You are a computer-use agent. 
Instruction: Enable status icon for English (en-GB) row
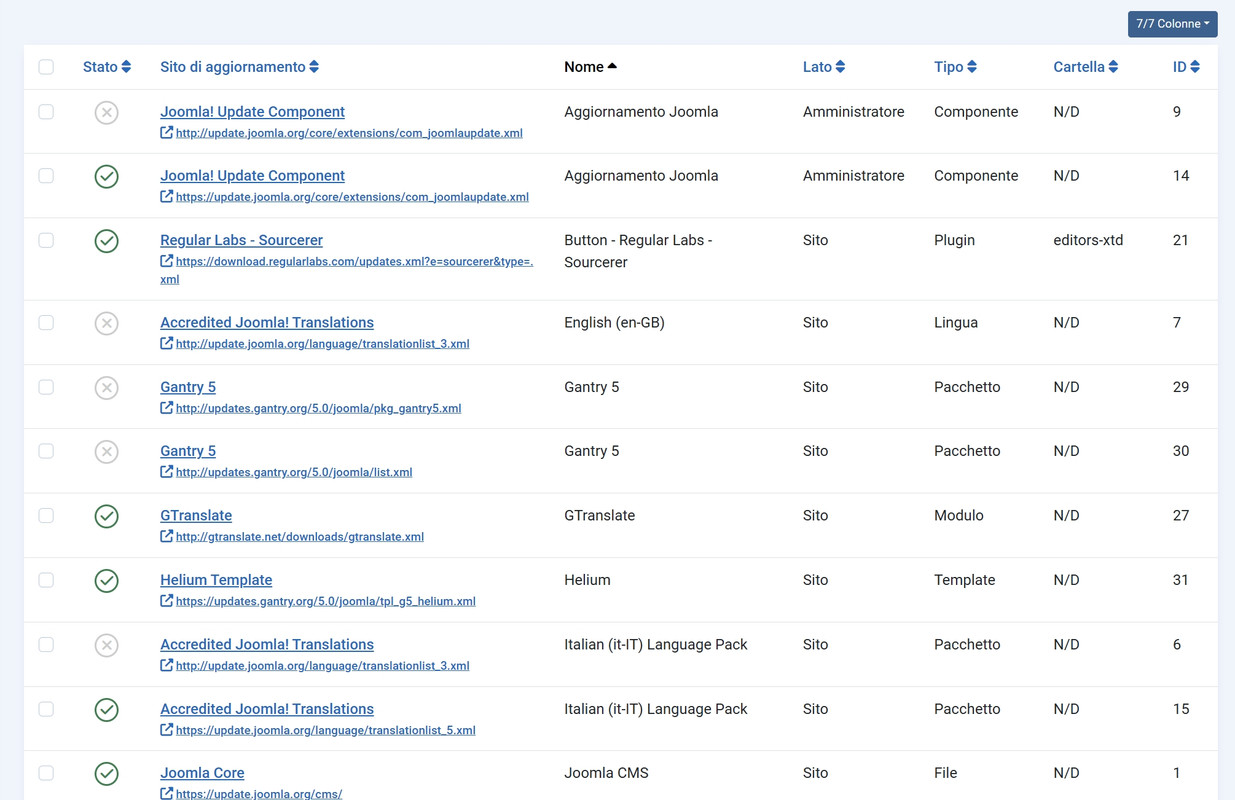pyautogui.click(x=107, y=324)
